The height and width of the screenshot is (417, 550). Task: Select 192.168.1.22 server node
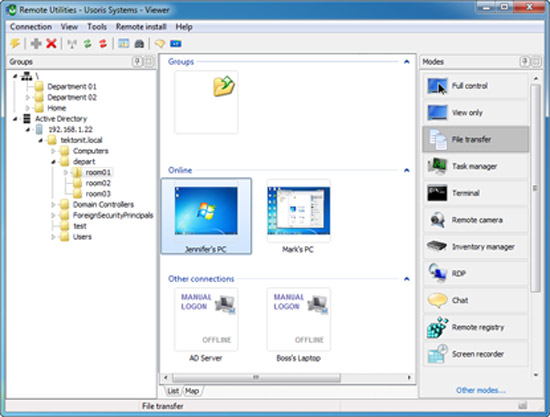[x=71, y=129]
